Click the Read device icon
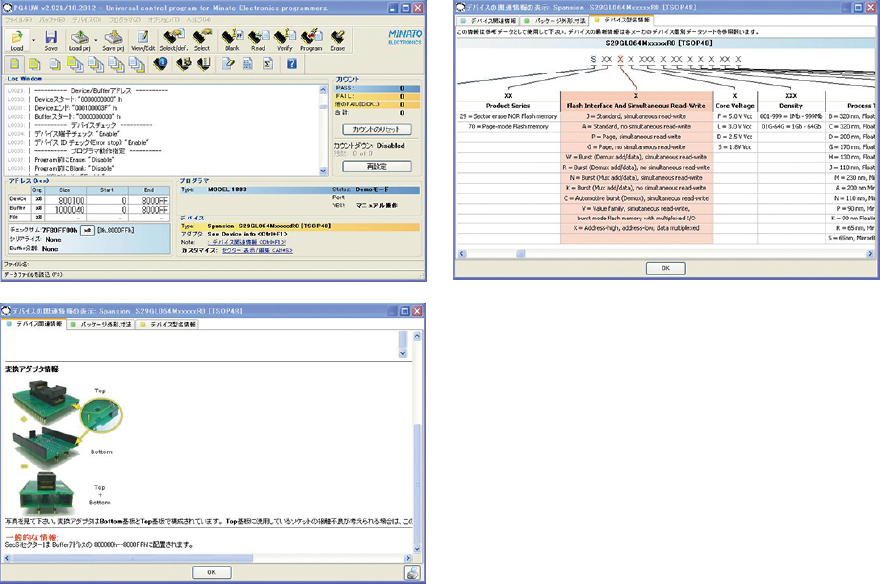Screen dimensions: 880x584 pos(258,40)
